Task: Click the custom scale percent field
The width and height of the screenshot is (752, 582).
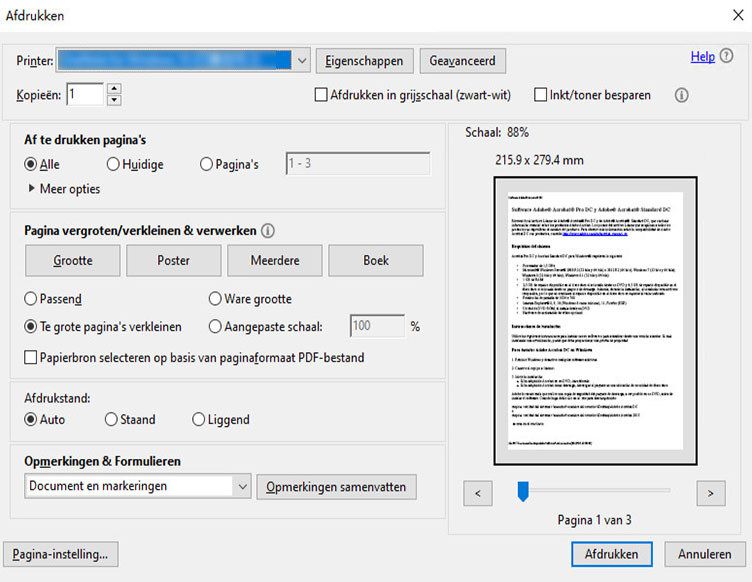Action: [377, 326]
